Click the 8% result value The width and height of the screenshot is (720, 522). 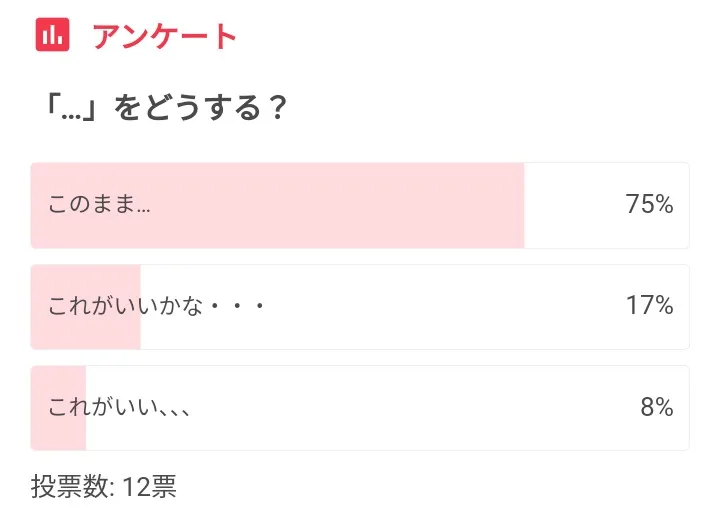[656, 408]
